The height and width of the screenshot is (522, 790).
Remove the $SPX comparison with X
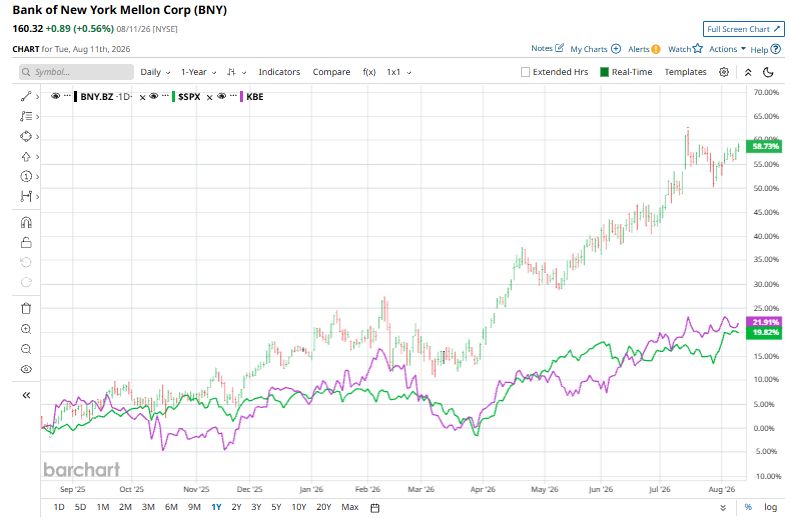pos(210,97)
